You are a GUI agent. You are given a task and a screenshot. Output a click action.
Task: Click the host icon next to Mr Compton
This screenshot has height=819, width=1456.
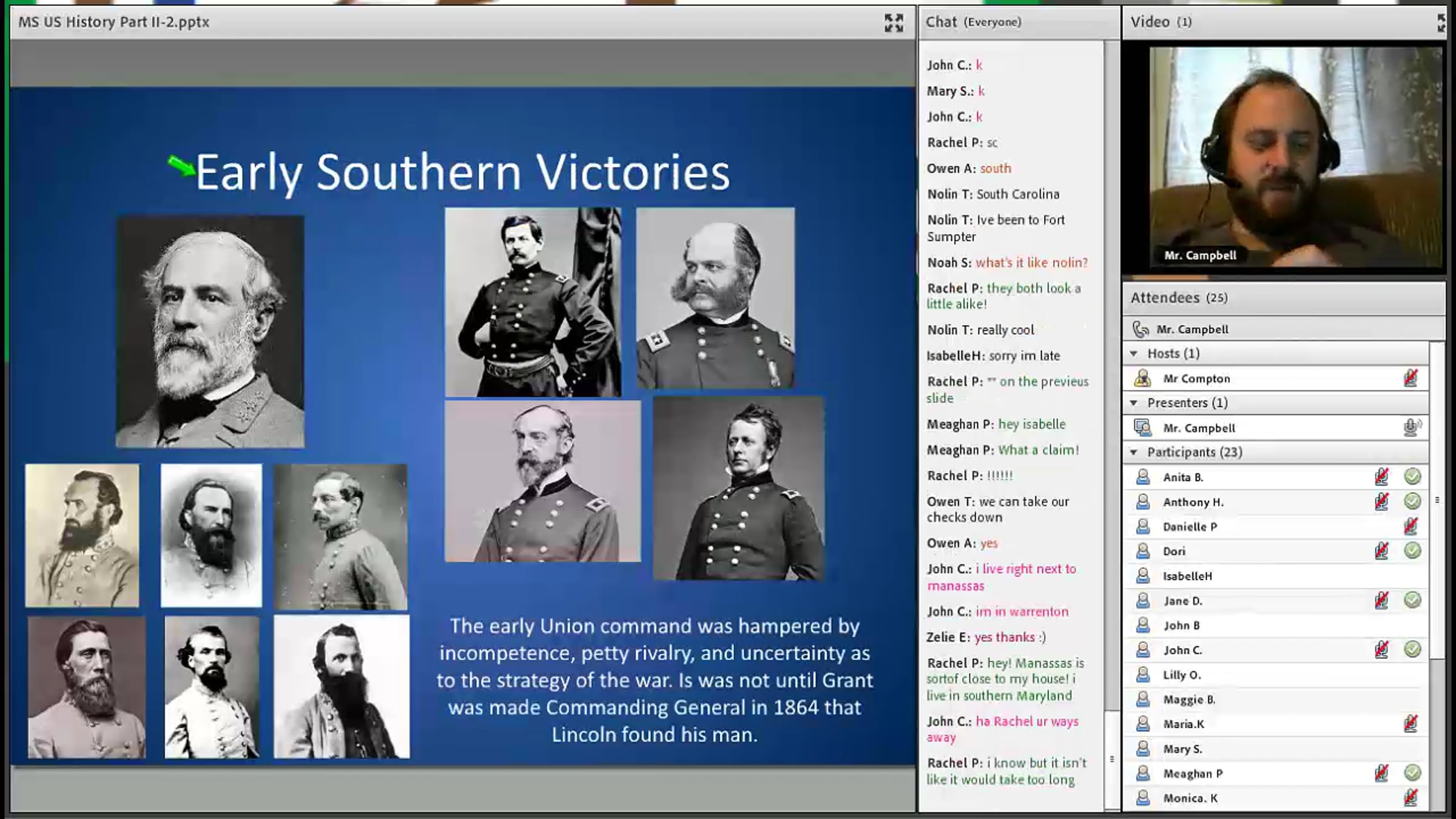(1143, 378)
